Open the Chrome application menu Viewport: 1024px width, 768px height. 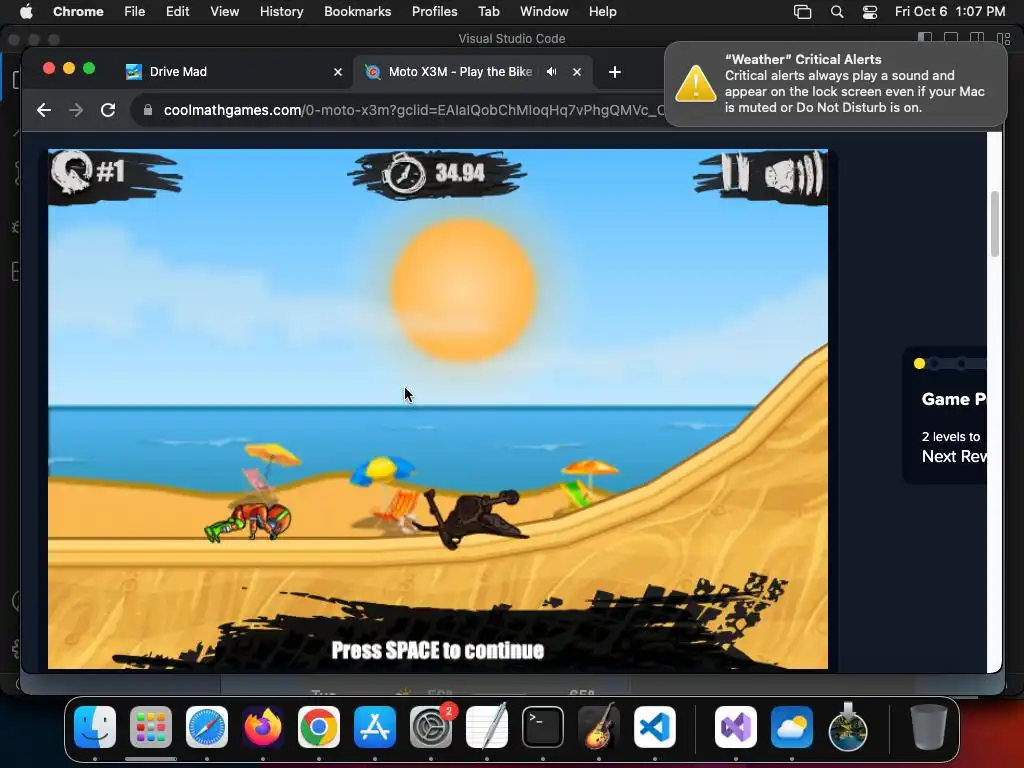click(78, 12)
